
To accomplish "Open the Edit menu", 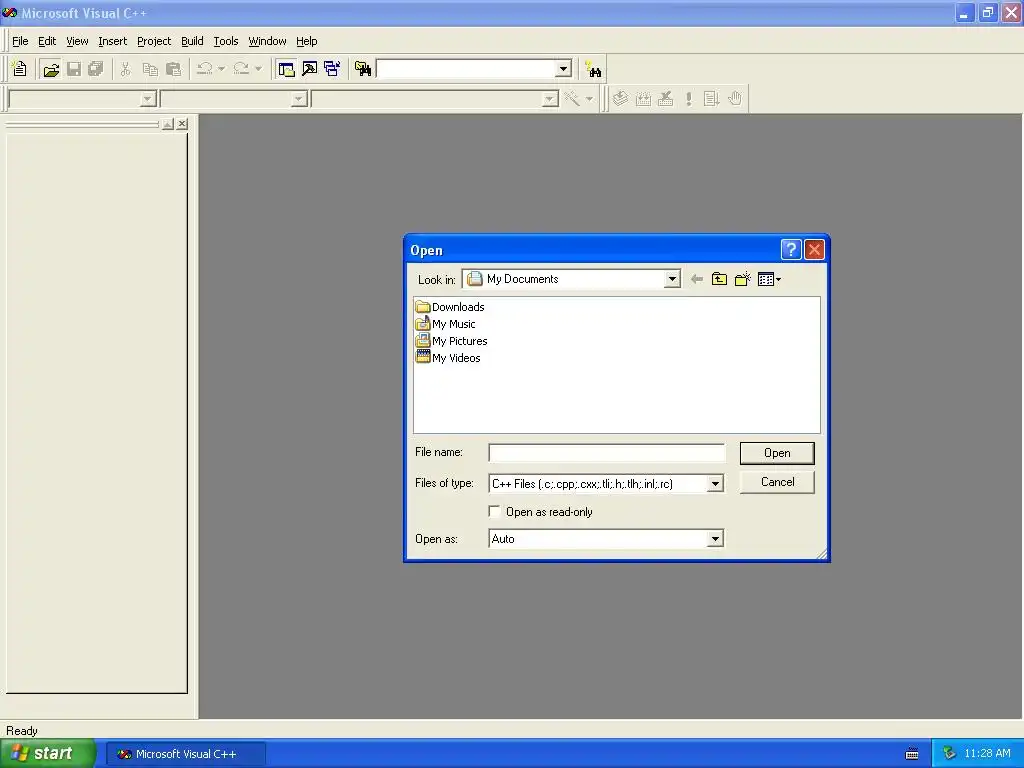I will pyautogui.click(x=47, y=41).
